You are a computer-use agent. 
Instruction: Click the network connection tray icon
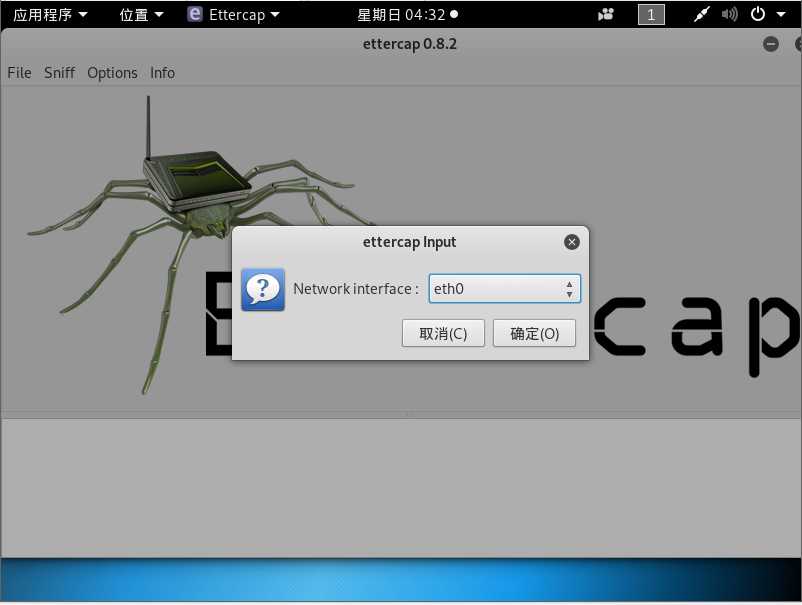[x=702, y=14]
